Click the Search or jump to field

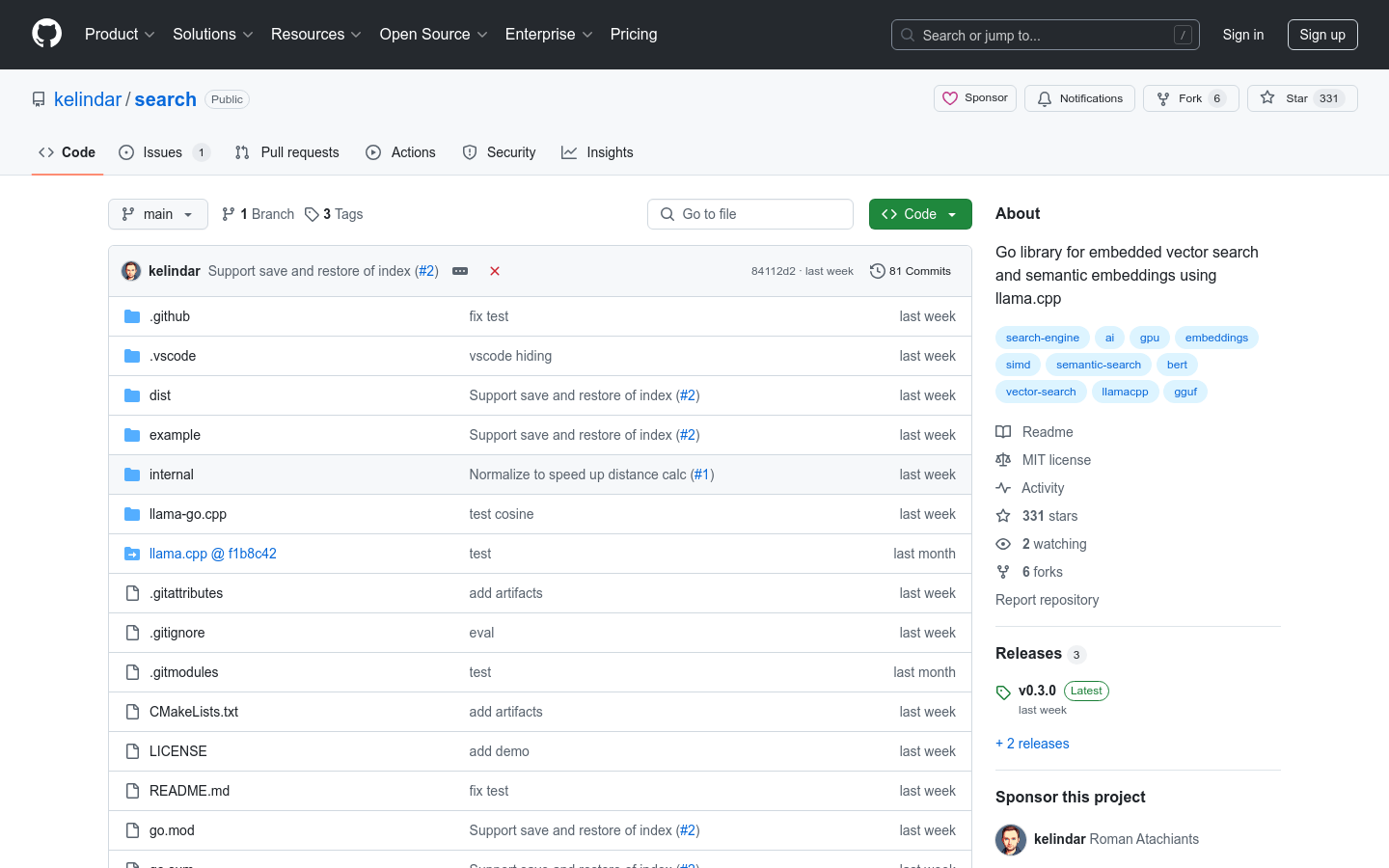(1046, 35)
